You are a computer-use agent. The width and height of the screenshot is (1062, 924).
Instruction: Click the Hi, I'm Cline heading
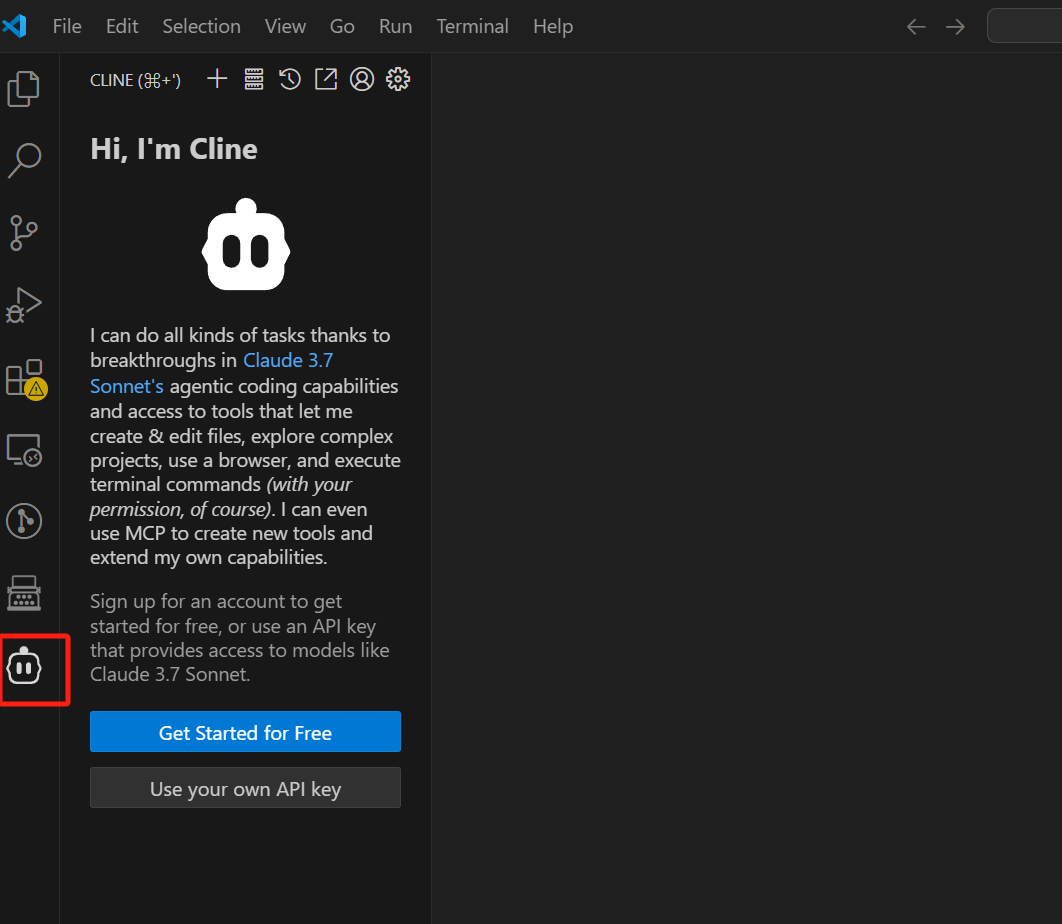click(x=174, y=149)
